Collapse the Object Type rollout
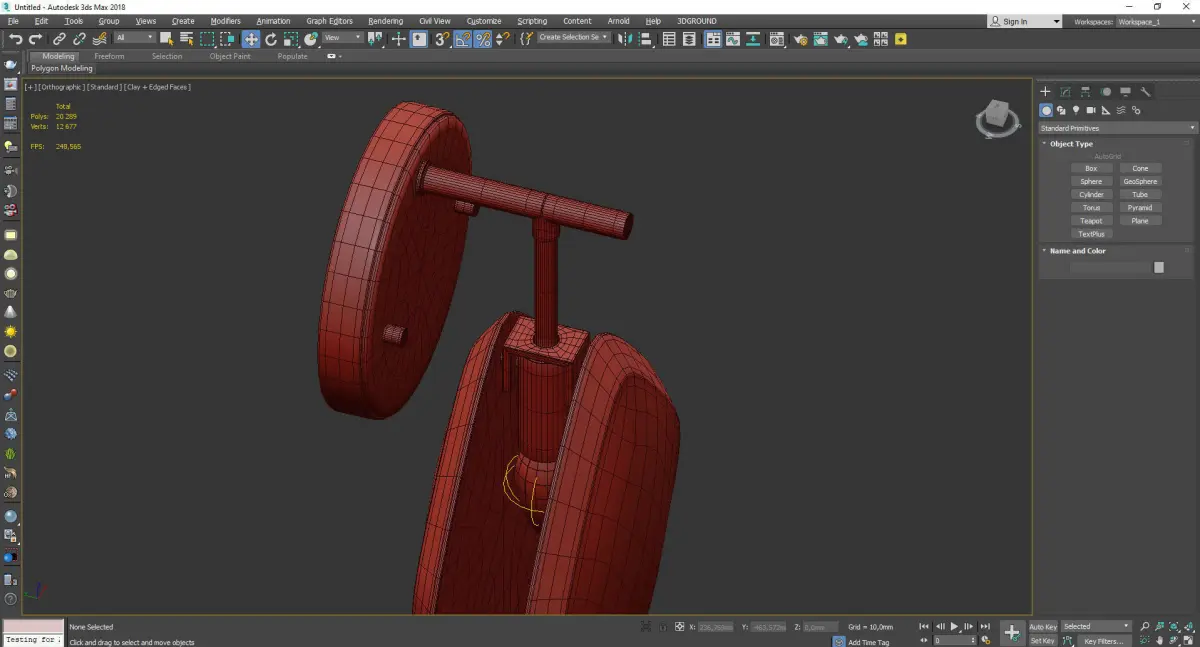This screenshot has width=1200, height=647. point(1071,144)
